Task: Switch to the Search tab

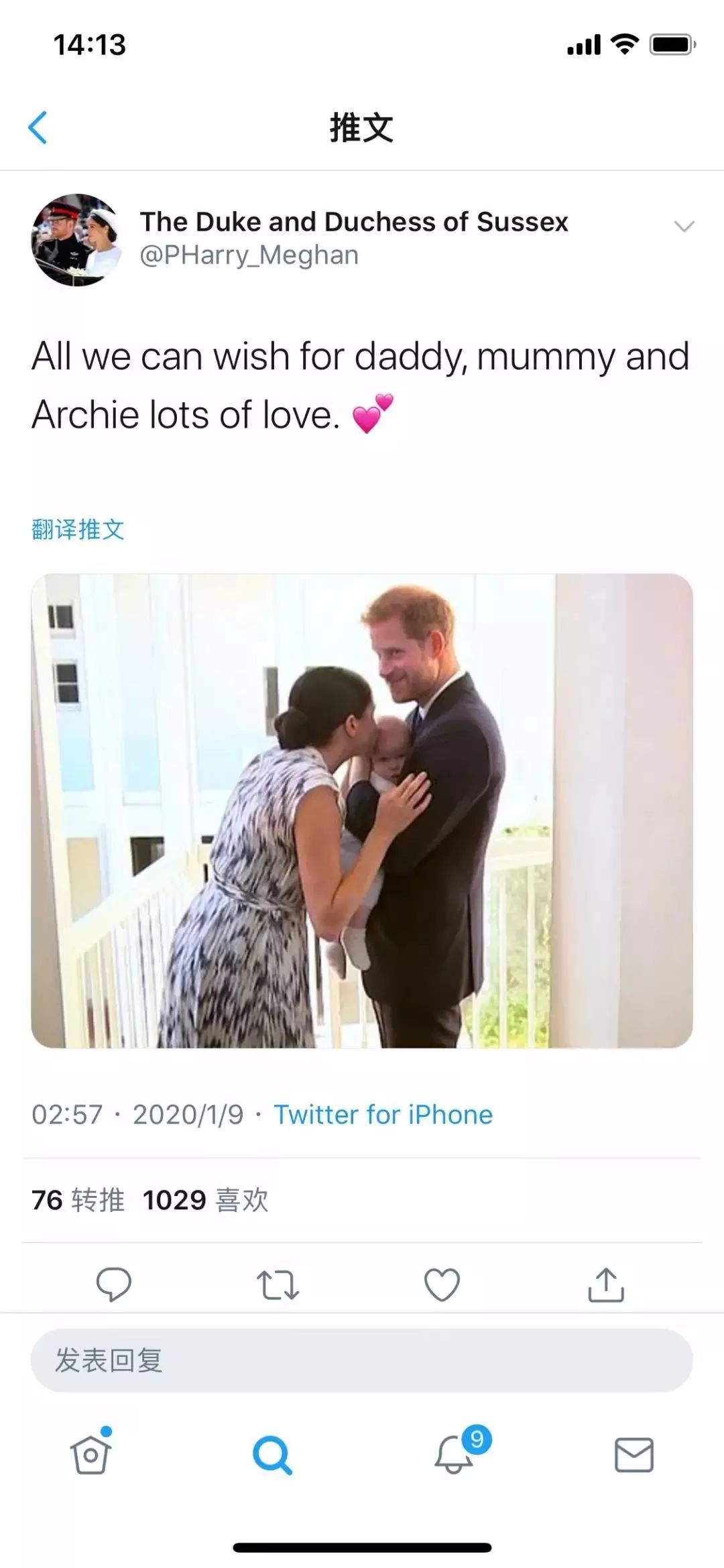Action: click(272, 1455)
